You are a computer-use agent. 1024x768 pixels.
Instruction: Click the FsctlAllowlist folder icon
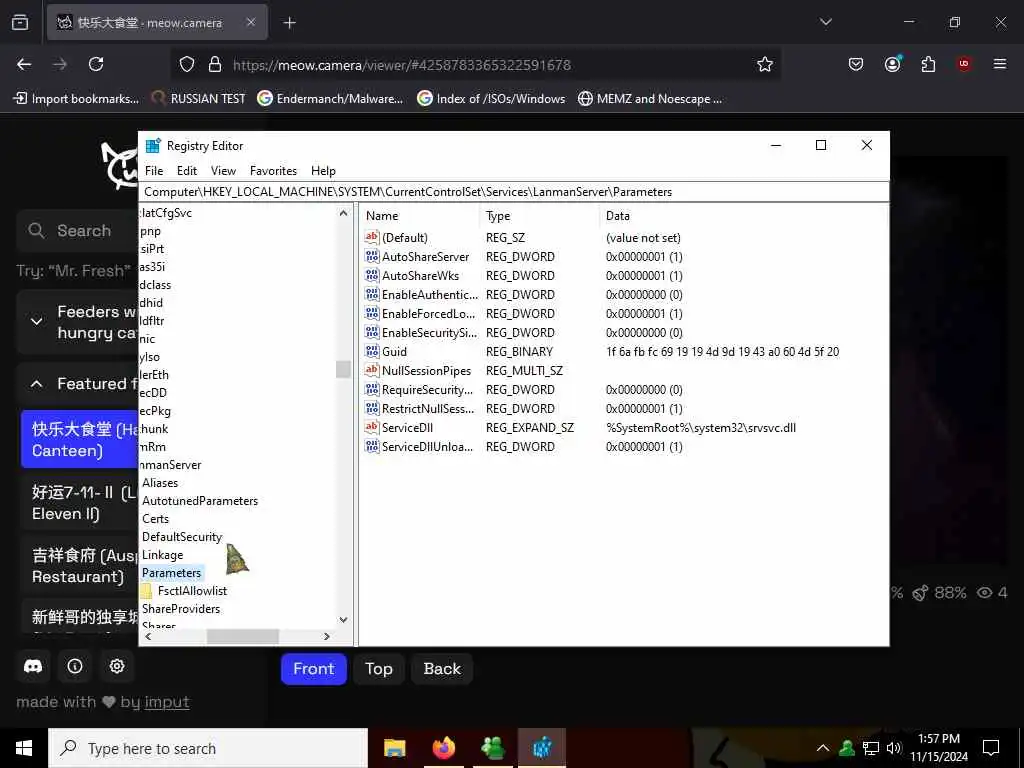[146, 591]
